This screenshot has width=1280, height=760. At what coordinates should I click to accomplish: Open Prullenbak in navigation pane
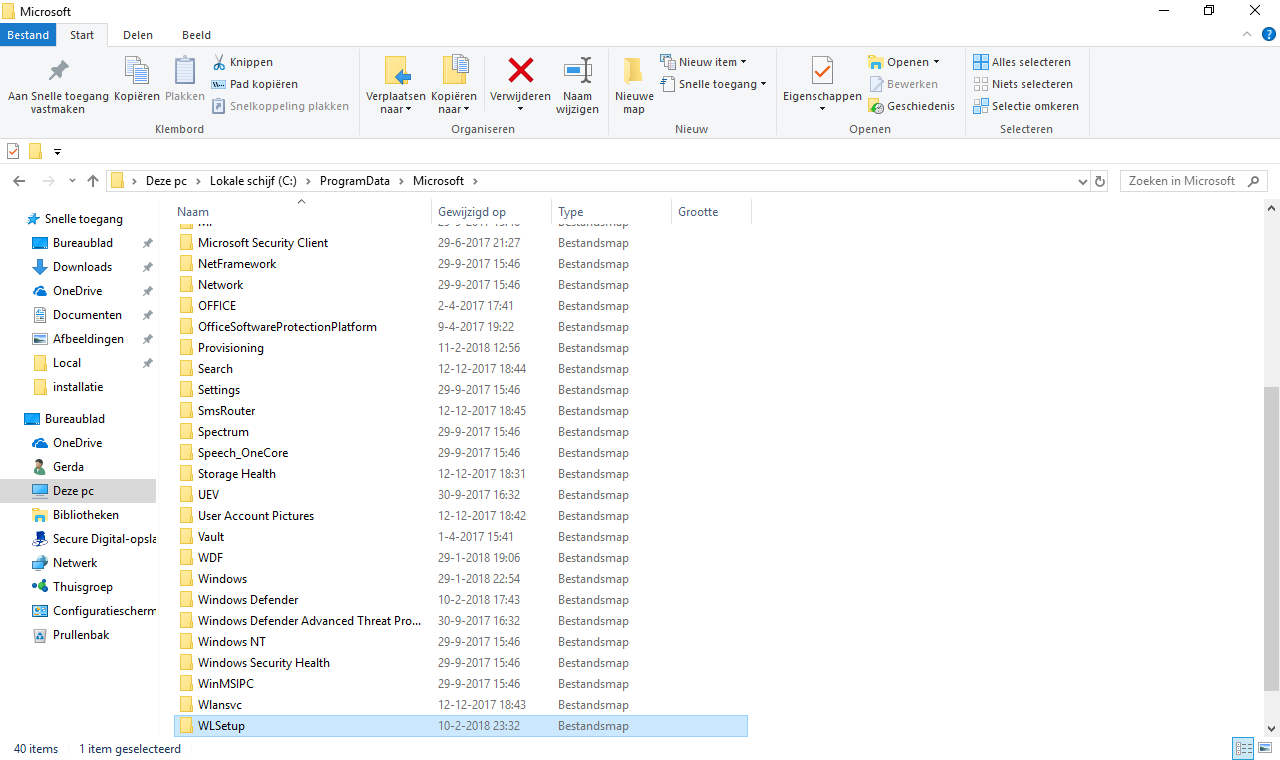81,635
